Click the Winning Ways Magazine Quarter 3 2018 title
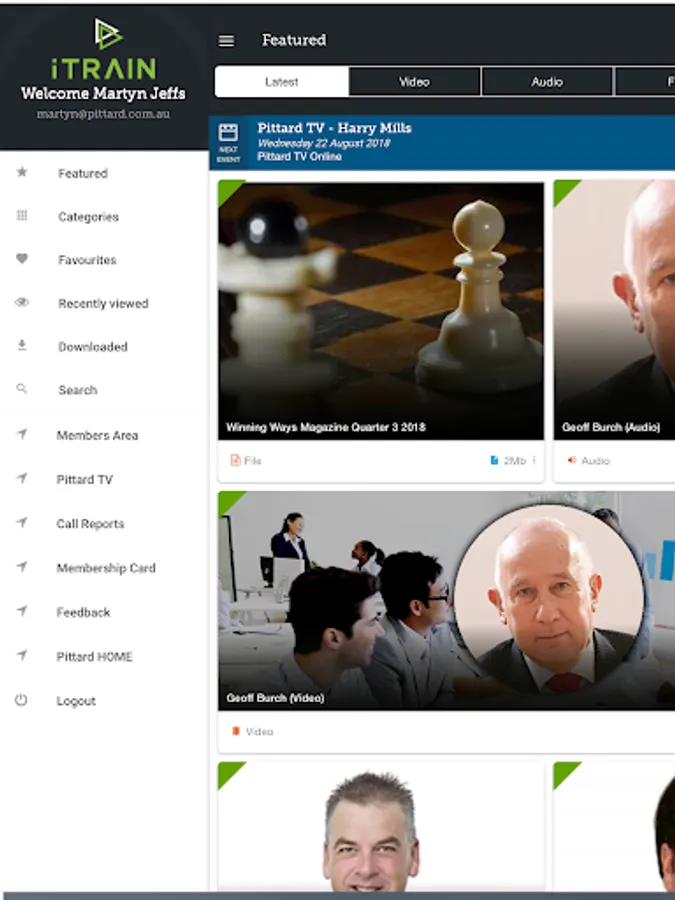This screenshot has width=675, height=900. (x=325, y=427)
